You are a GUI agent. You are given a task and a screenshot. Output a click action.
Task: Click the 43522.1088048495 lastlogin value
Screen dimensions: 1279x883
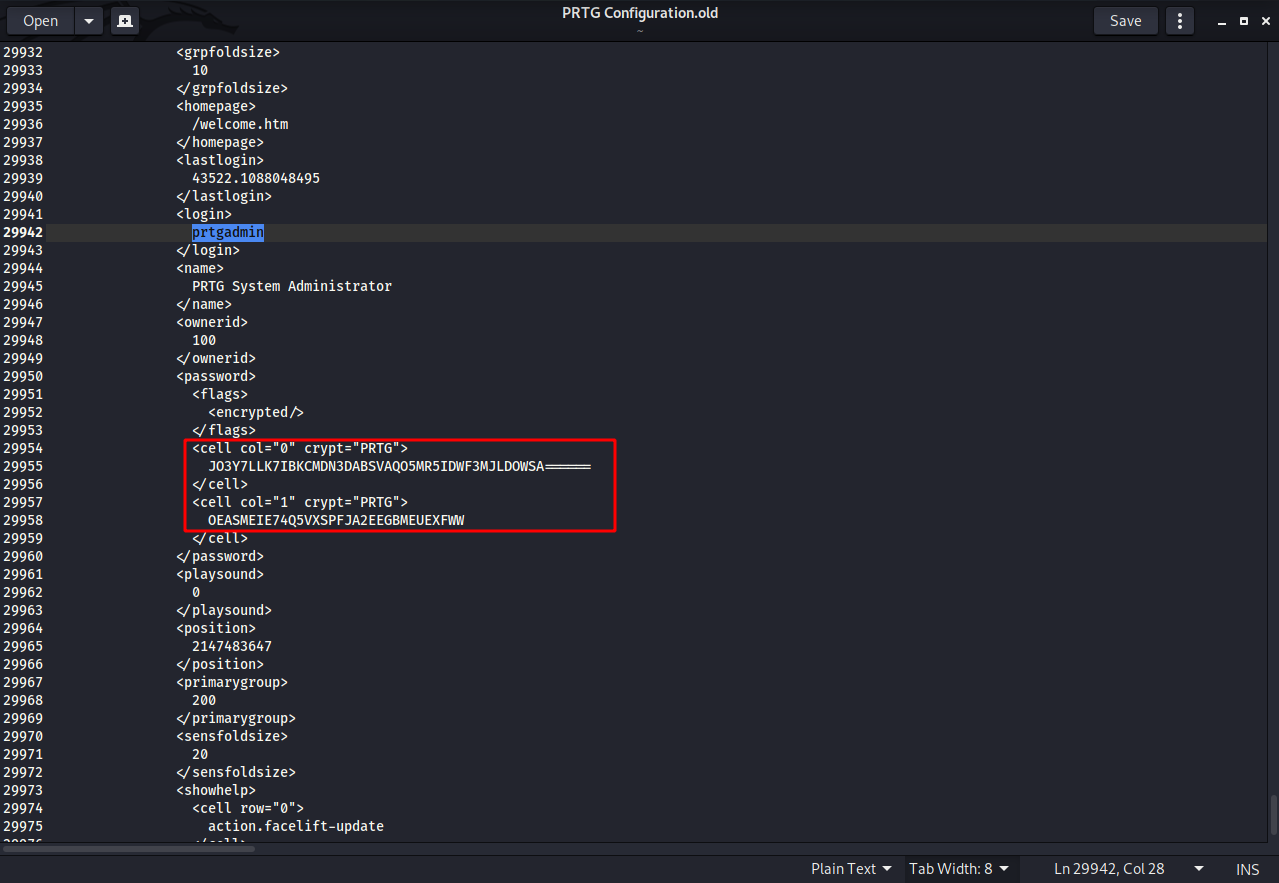pos(256,178)
